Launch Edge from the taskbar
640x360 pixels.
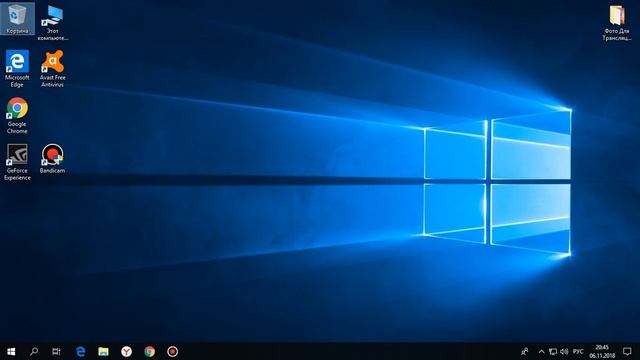(80, 351)
